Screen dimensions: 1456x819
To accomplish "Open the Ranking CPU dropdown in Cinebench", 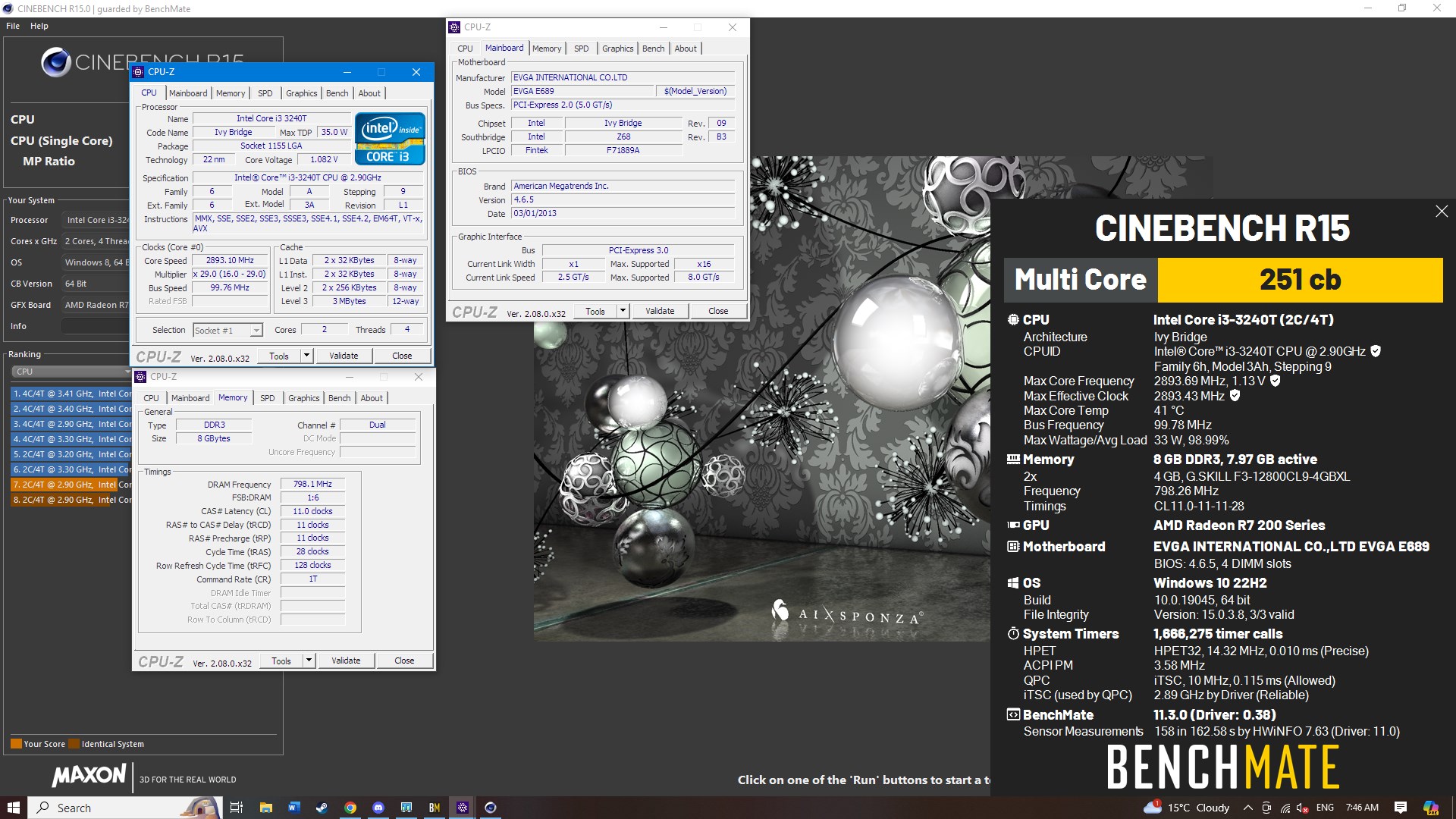I will pyautogui.click(x=71, y=372).
